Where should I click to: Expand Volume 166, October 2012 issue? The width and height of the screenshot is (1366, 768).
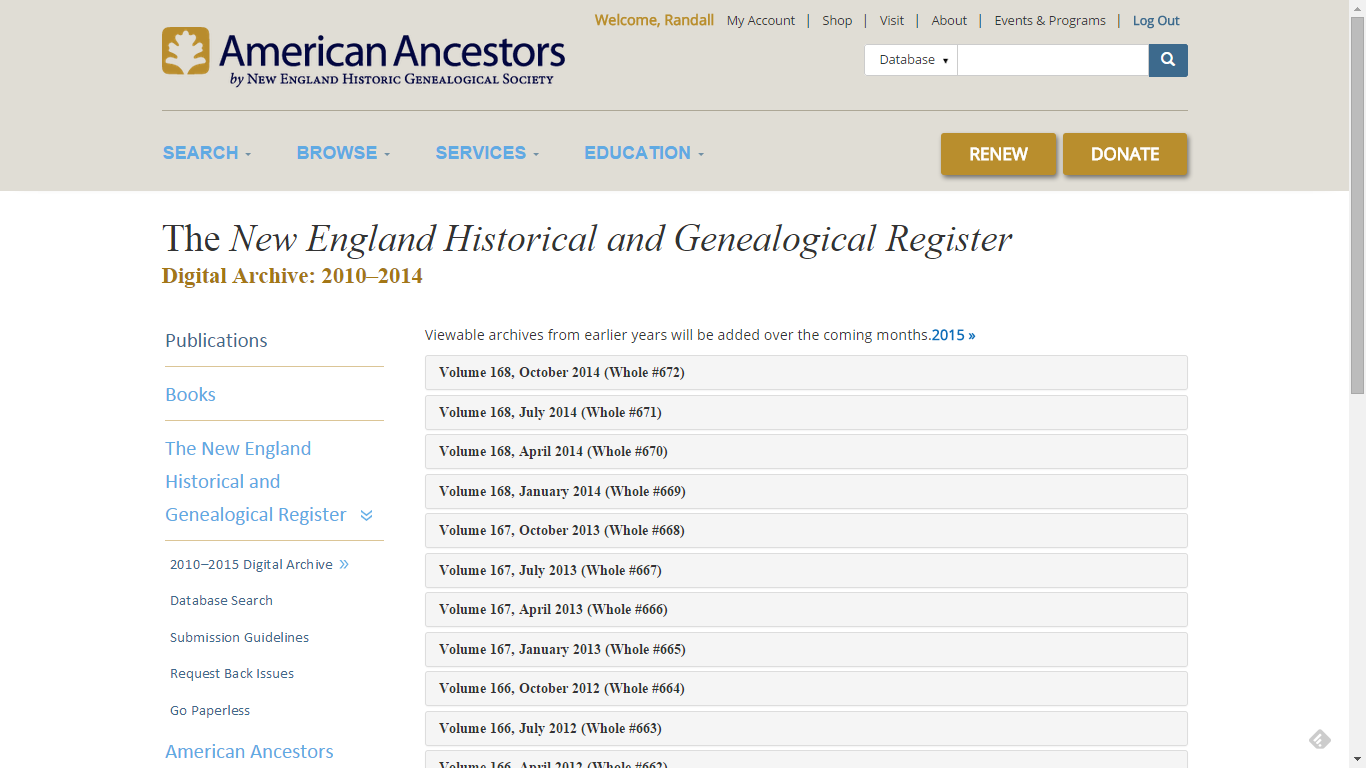806,688
